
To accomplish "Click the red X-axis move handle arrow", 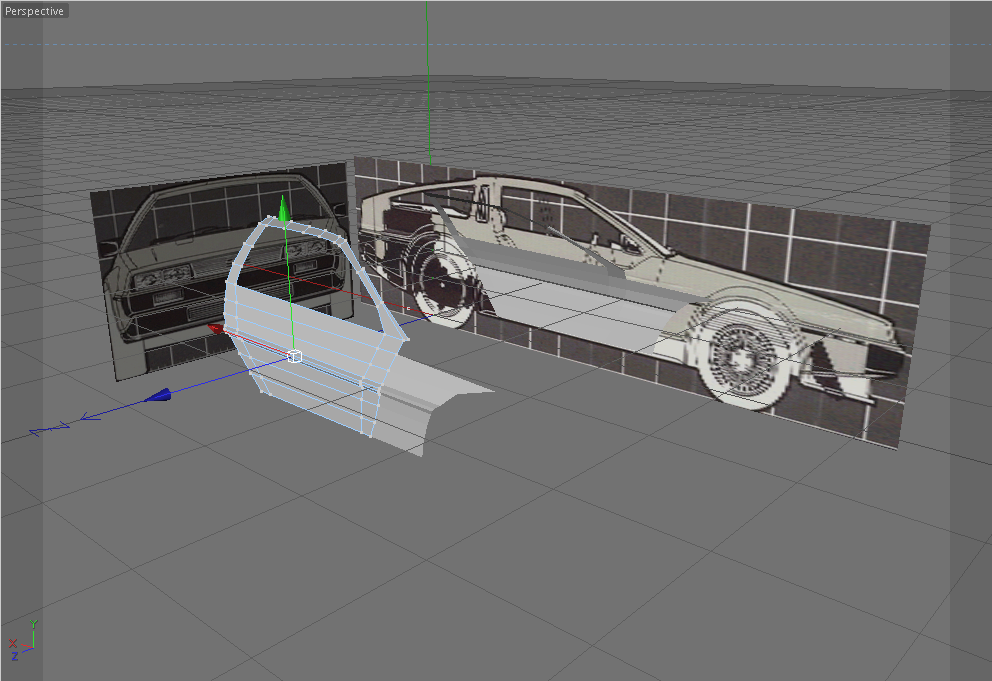I will (216, 328).
